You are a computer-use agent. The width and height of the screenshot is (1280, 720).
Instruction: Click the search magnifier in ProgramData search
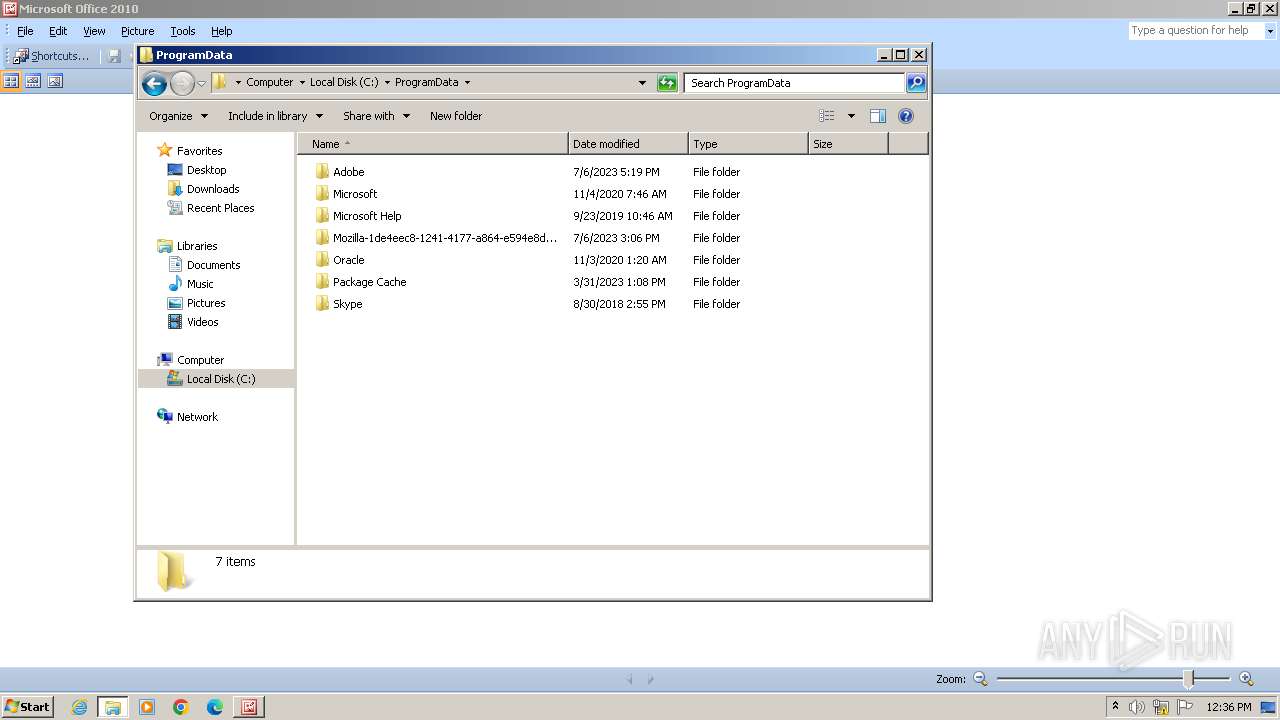[x=916, y=83]
